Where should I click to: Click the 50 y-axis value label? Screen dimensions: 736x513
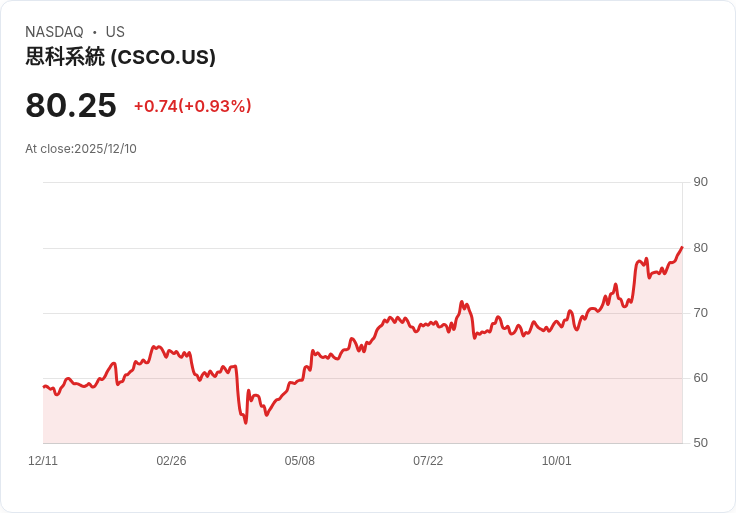click(700, 442)
